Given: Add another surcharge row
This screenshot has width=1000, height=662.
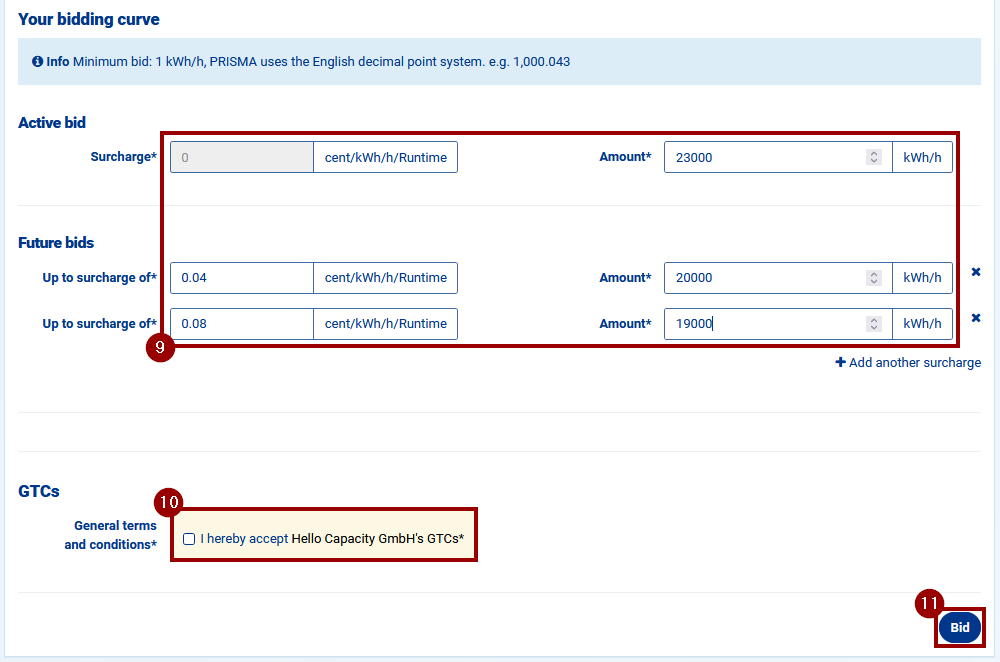Looking at the screenshot, I should [x=908, y=362].
